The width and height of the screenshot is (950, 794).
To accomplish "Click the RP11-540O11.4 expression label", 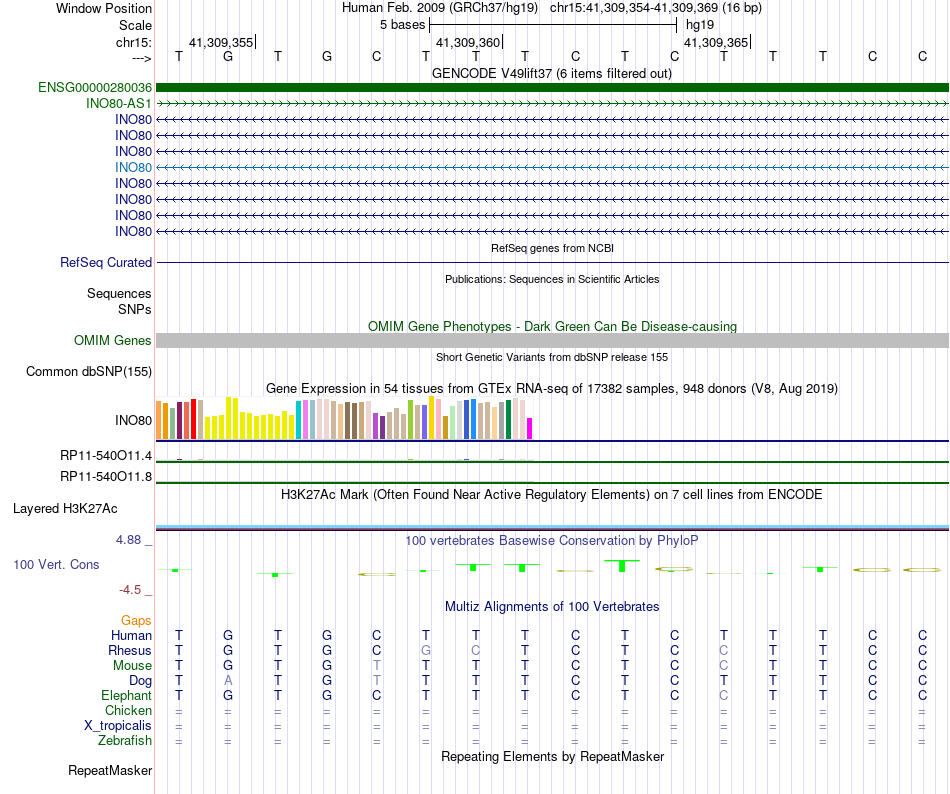I will (x=106, y=455).
